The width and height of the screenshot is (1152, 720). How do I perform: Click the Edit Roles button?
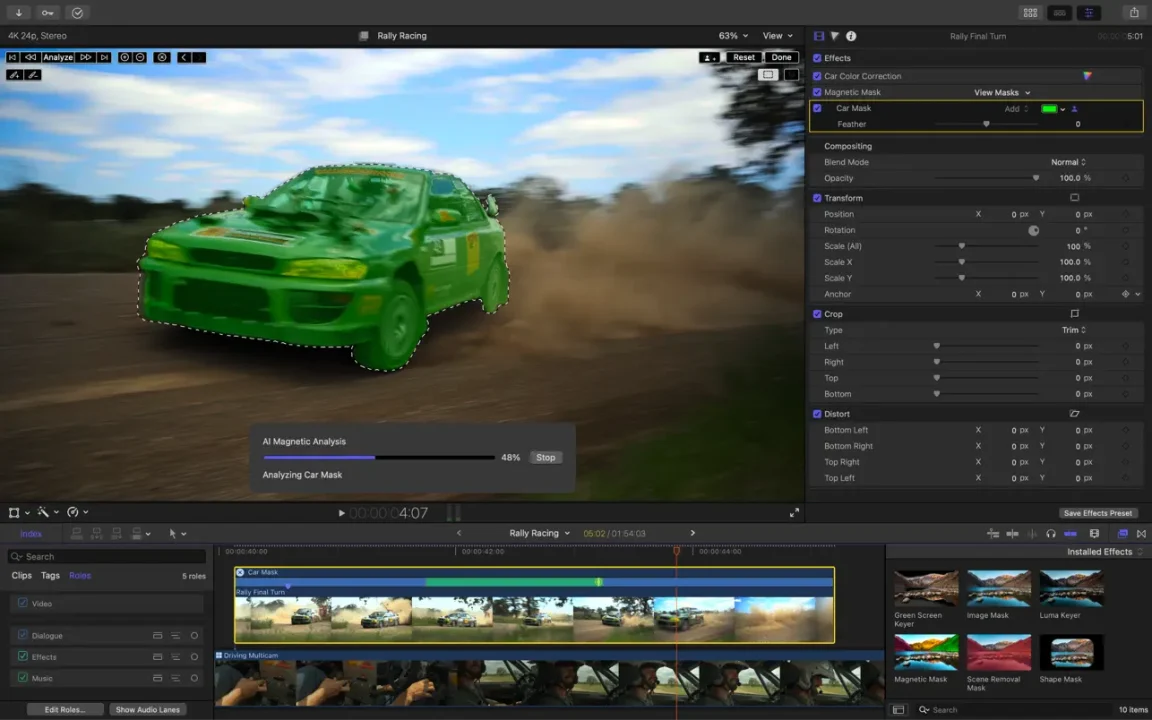[65, 709]
